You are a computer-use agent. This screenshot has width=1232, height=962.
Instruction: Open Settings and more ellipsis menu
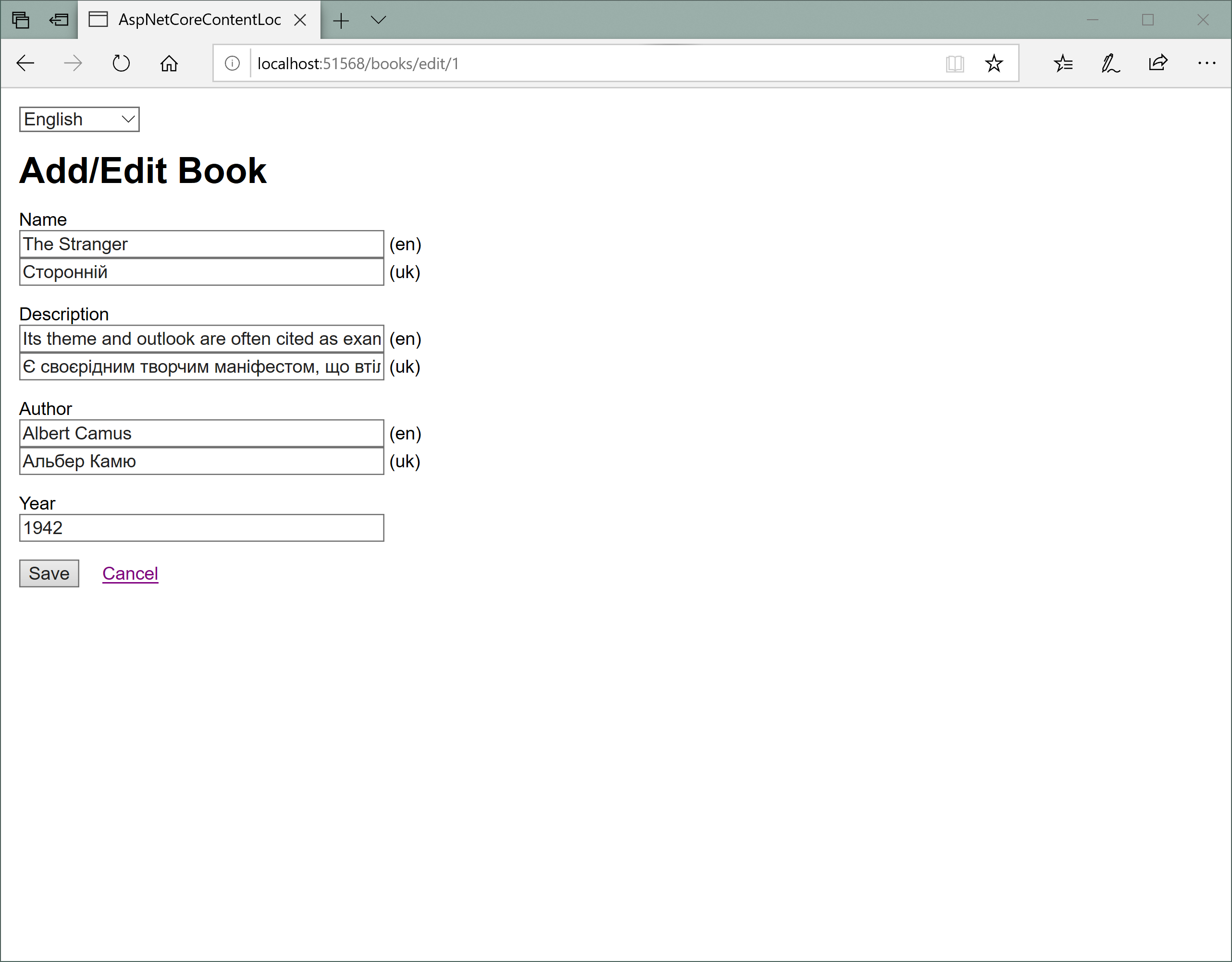click(1206, 63)
